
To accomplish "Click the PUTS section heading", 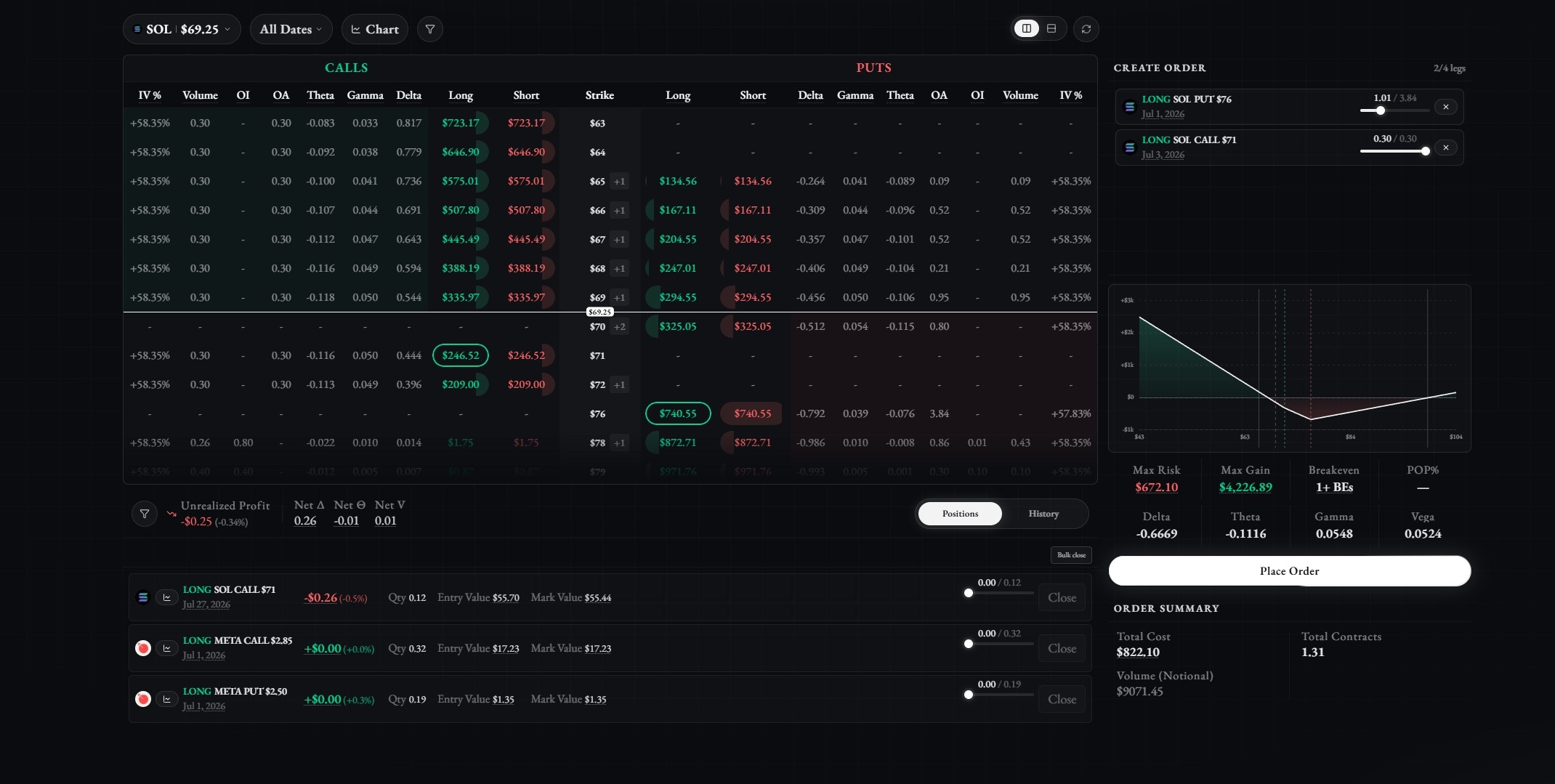I will [873, 68].
